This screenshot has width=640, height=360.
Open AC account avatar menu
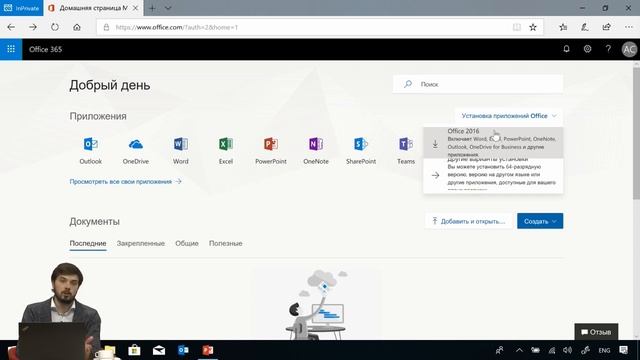(629, 49)
